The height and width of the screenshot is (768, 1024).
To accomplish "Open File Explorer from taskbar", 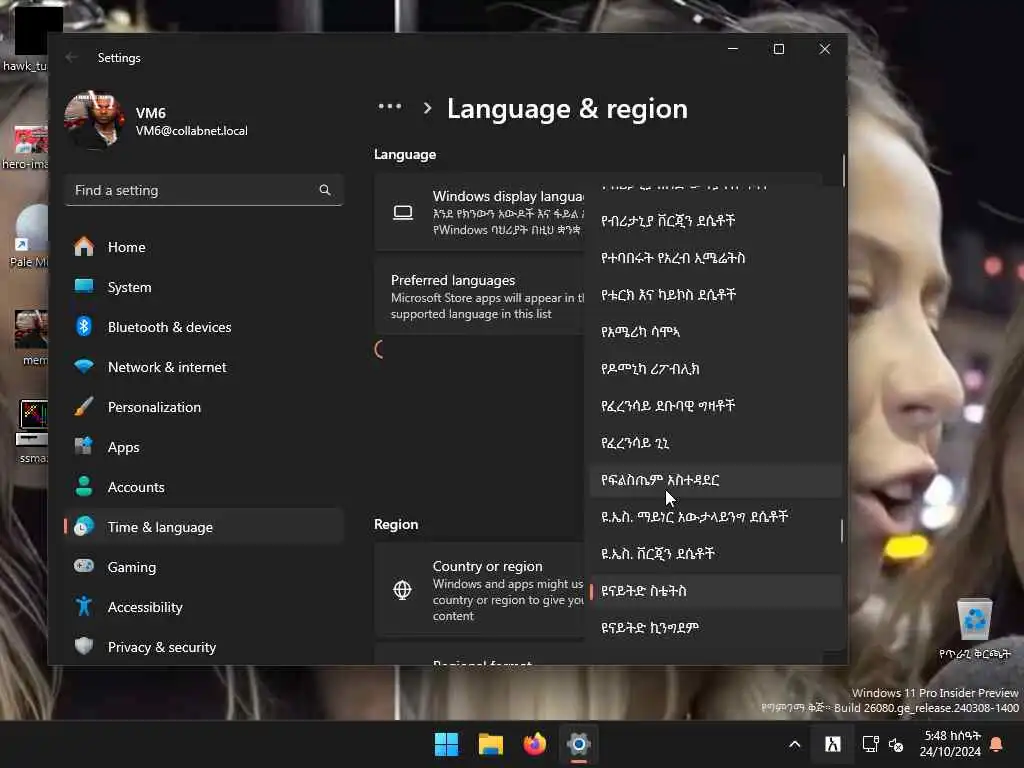I will click(x=490, y=744).
